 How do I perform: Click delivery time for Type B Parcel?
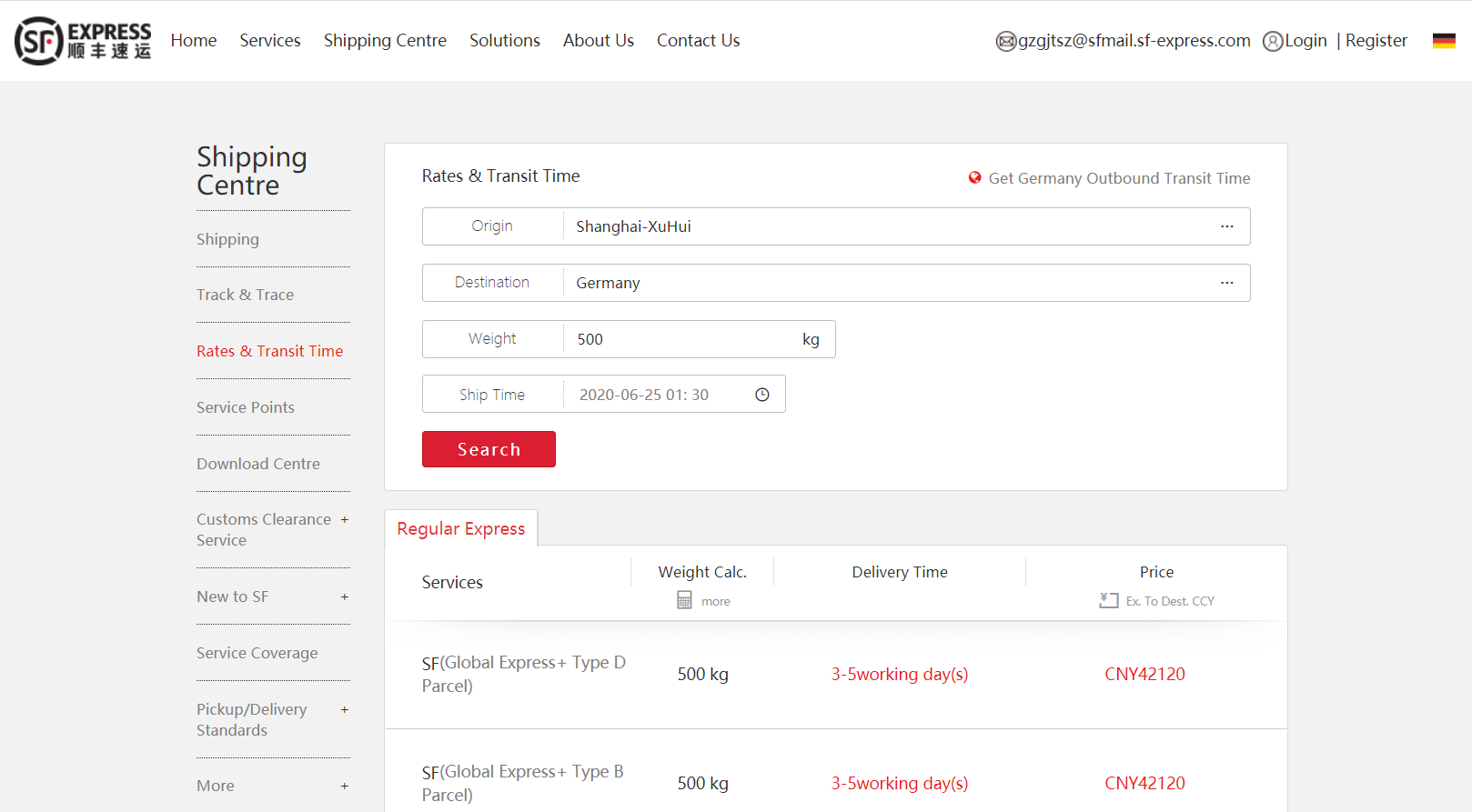[x=900, y=783]
